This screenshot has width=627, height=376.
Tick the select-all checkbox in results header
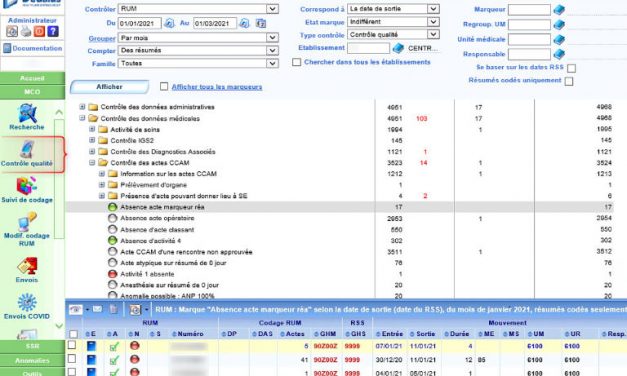pos(74,334)
